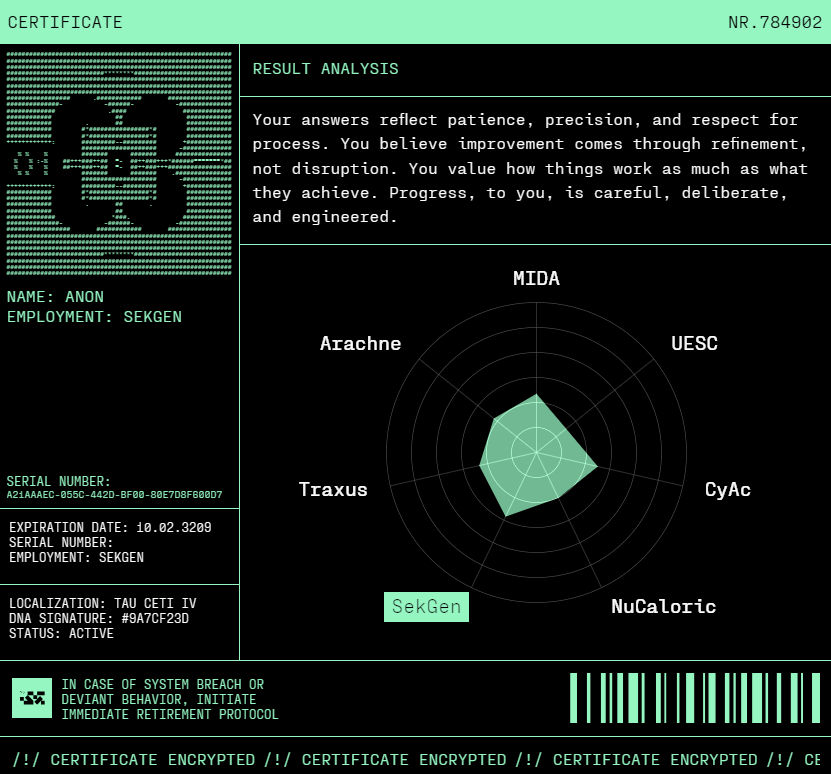Click the result analysis description paragraph

530,169
